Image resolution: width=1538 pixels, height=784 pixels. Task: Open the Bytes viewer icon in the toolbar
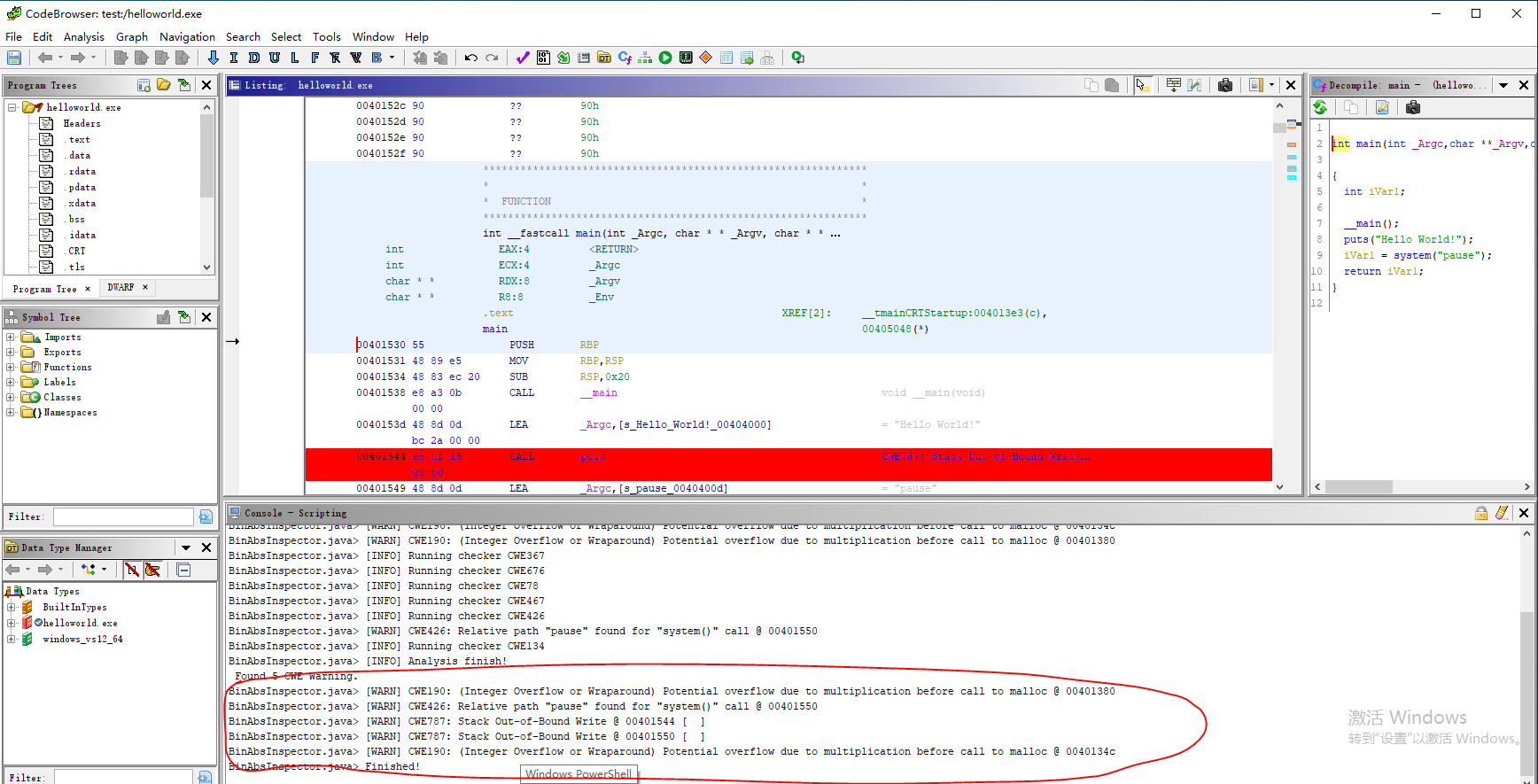(543, 58)
